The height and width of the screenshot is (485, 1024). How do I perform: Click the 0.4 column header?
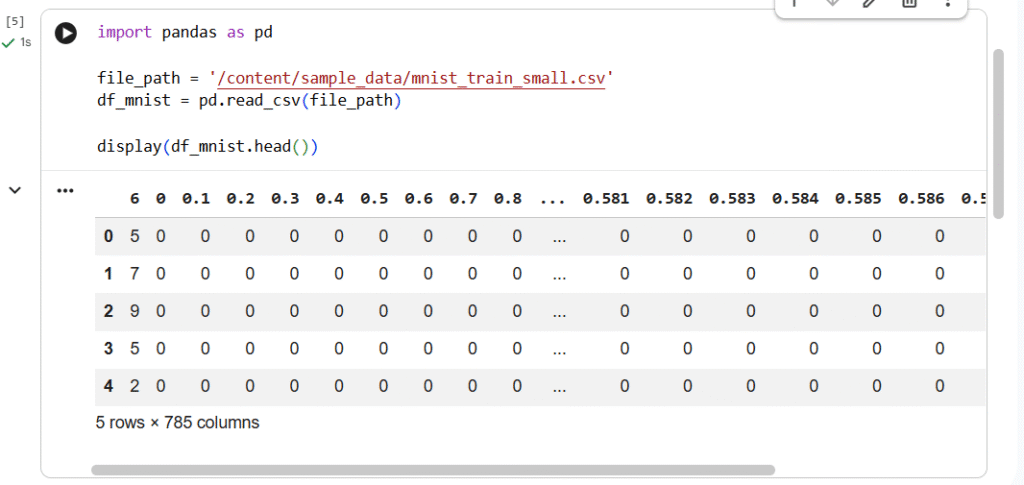click(329, 199)
